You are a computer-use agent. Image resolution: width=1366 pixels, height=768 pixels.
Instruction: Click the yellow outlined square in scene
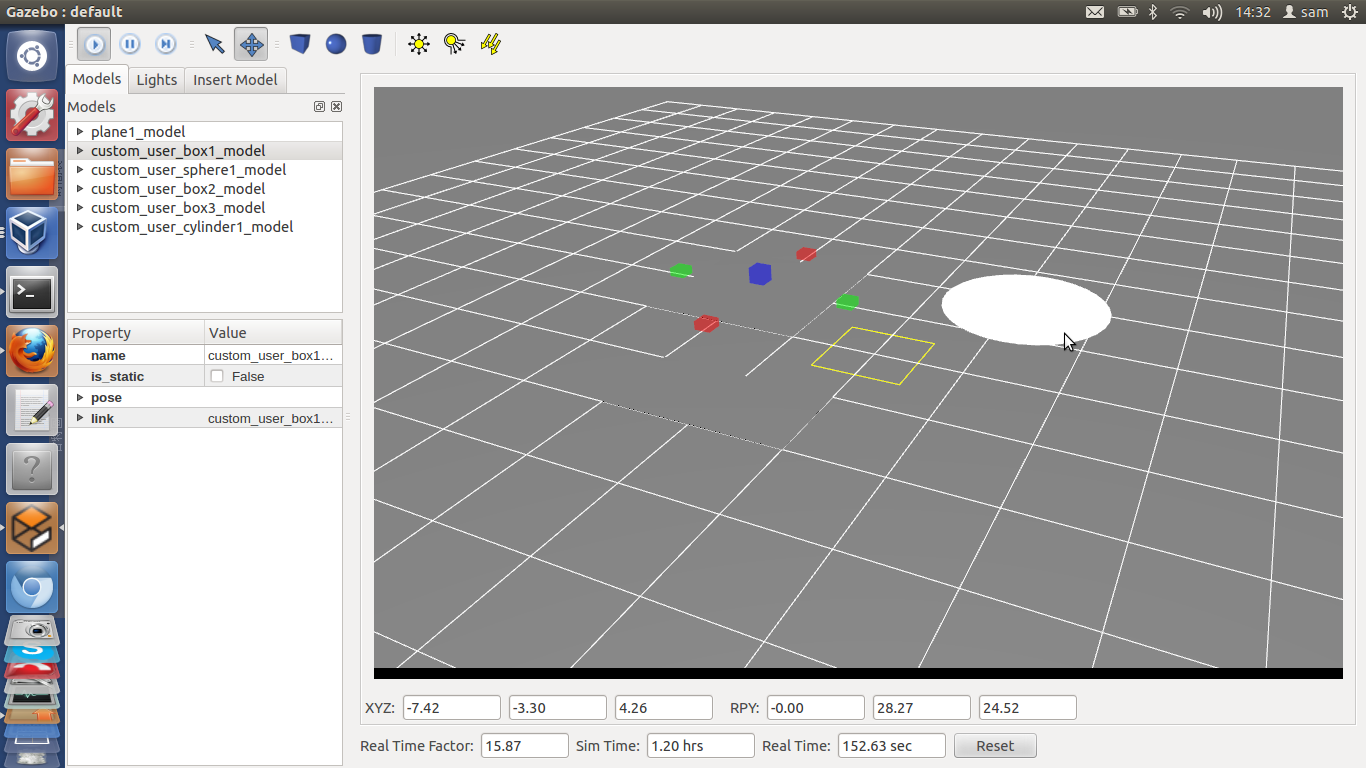(873, 356)
